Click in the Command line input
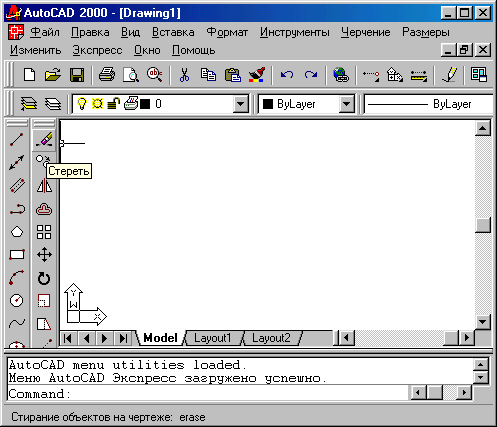The image size is (497, 427). coord(207,394)
